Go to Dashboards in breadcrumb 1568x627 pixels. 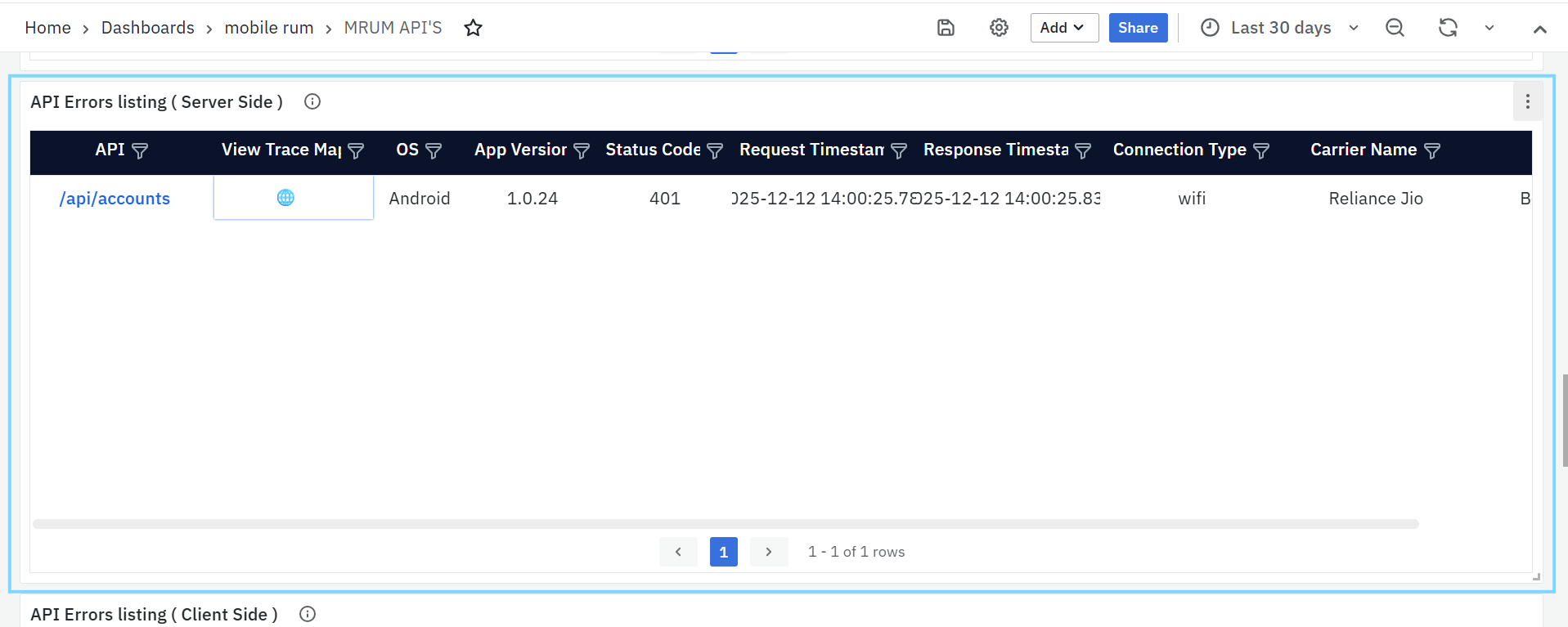tap(147, 28)
